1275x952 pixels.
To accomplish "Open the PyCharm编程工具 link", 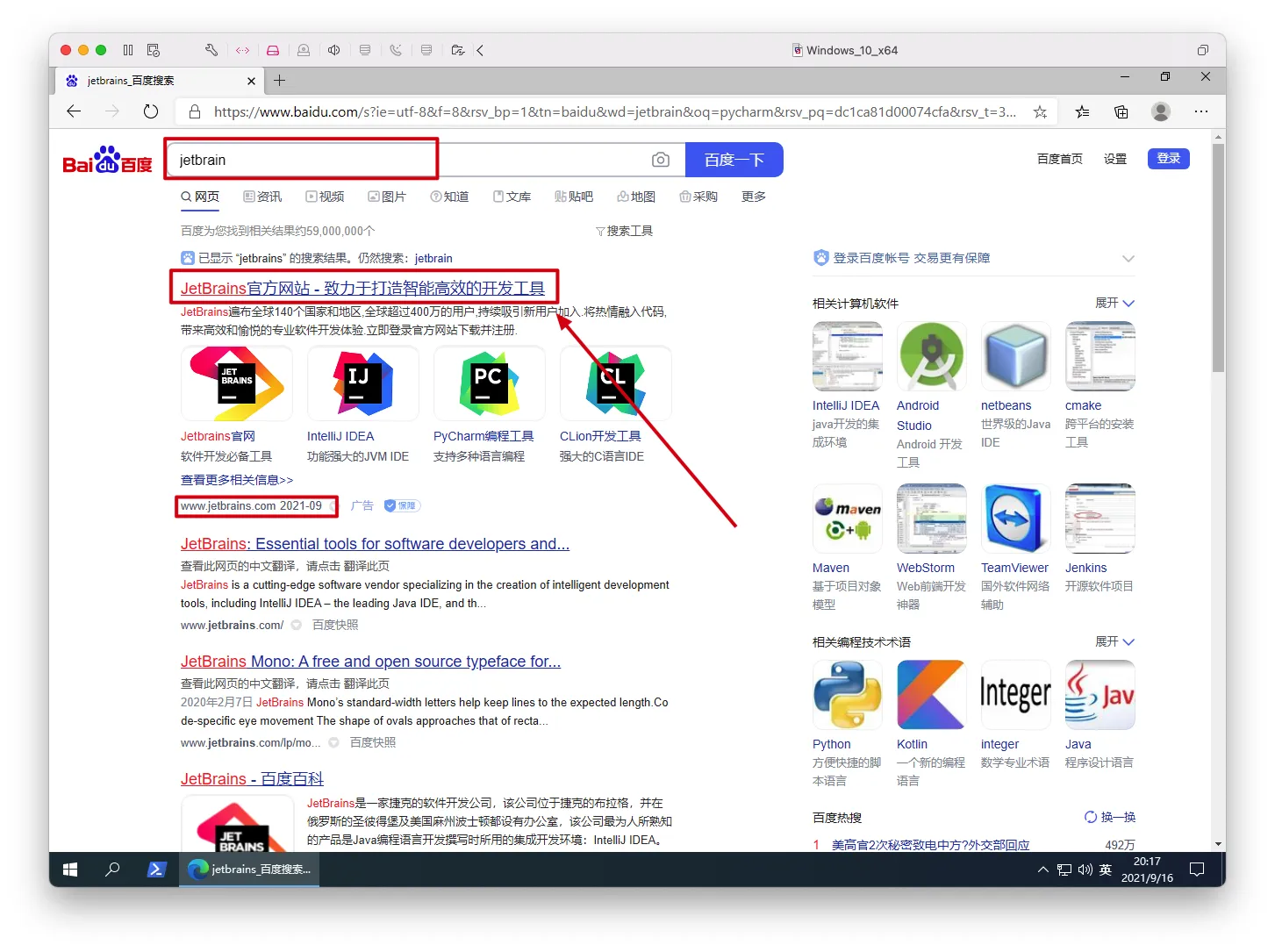I will pos(483,436).
